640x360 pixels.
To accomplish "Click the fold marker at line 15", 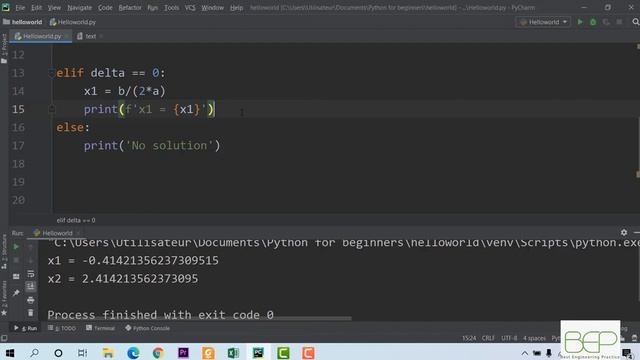I will pos(51,109).
